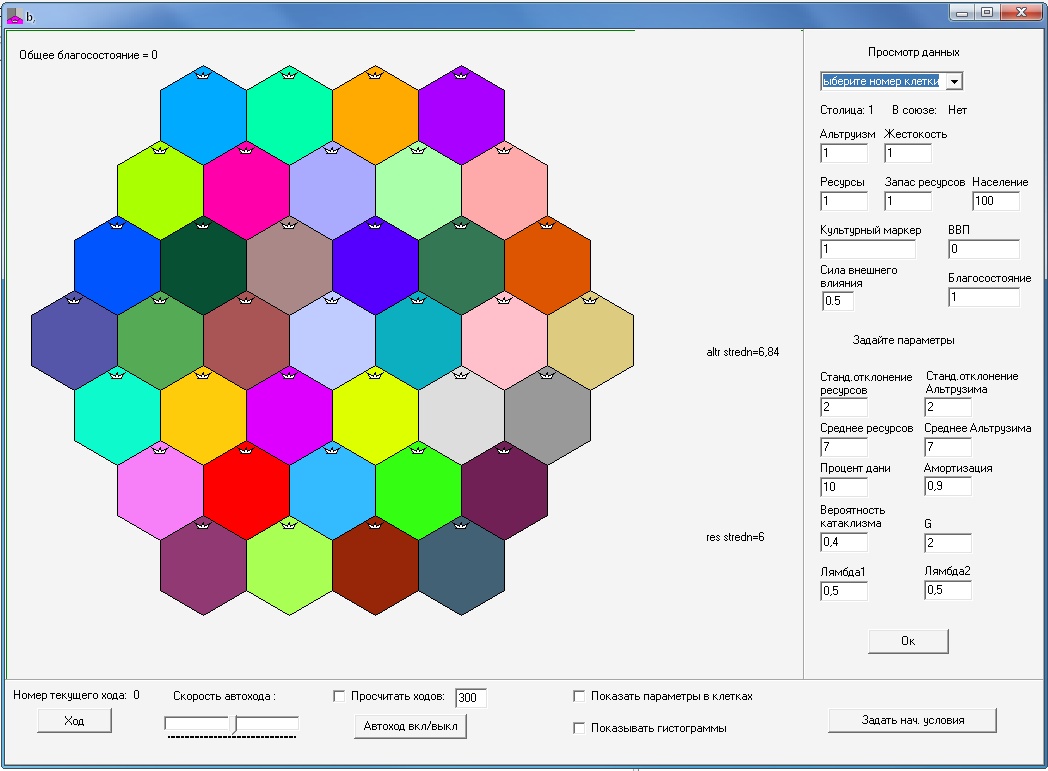The height and width of the screenshot is (771, 1048).
Task: Click the crown on the burnt orange hexagon
Action: pyautogui.click(x=547, y=224)
